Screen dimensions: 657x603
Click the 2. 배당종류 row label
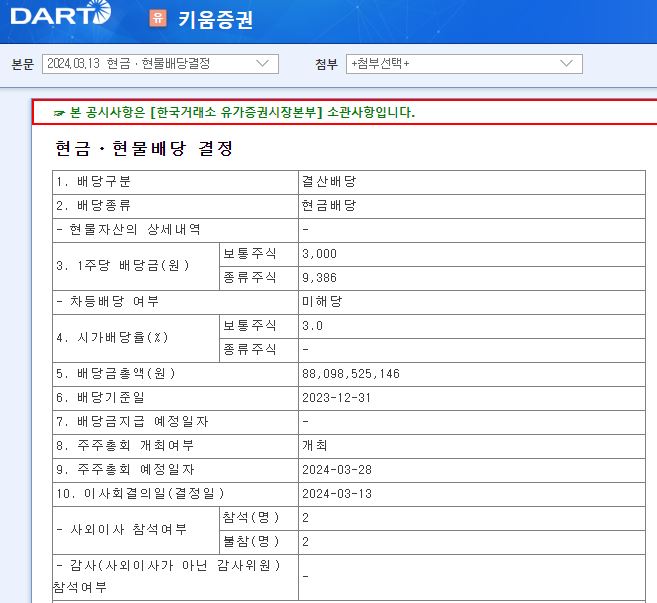click(x=94, y=206)
